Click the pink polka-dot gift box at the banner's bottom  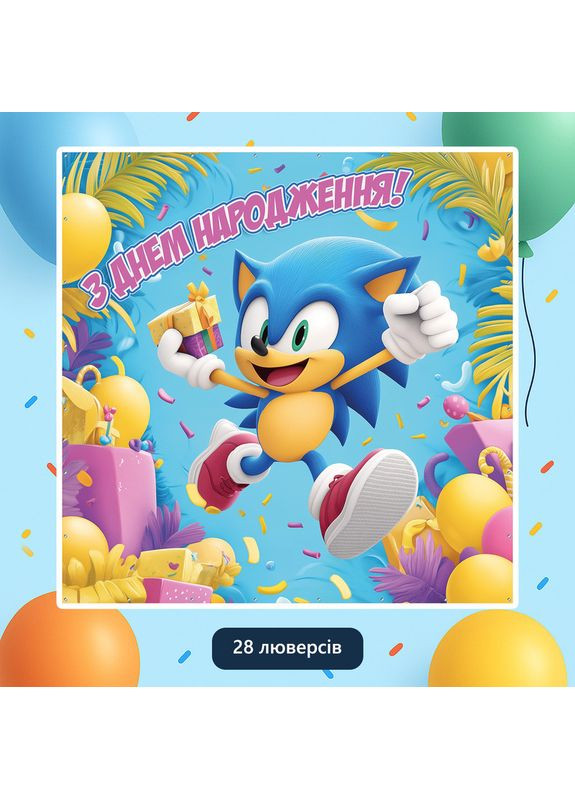pos(177,591)
